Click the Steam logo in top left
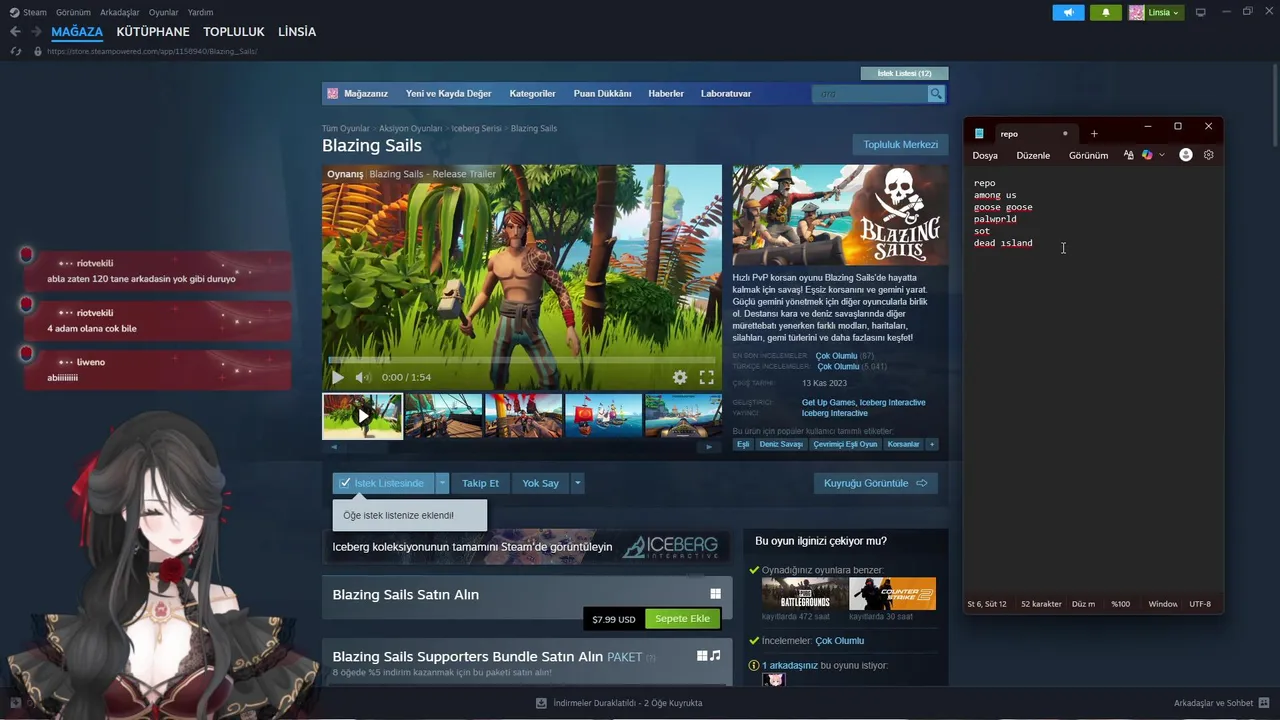 14,12
